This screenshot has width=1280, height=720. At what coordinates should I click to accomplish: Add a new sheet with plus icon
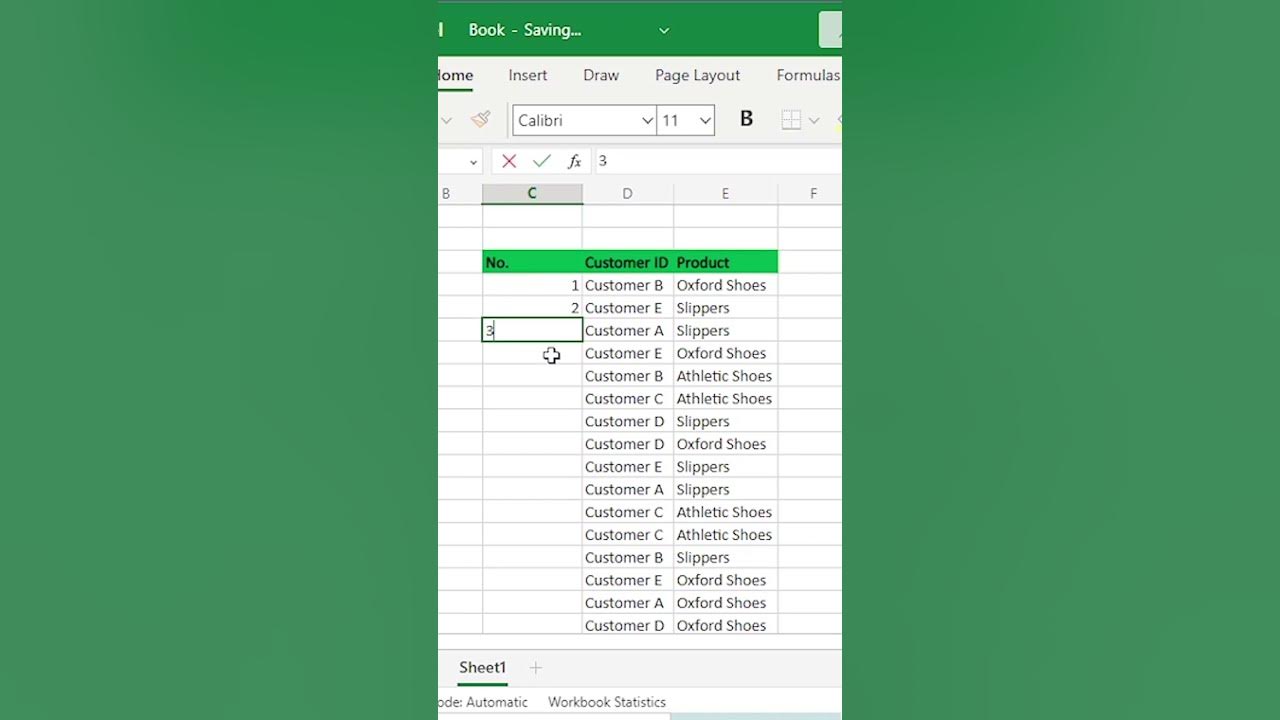tap(536, 668)
